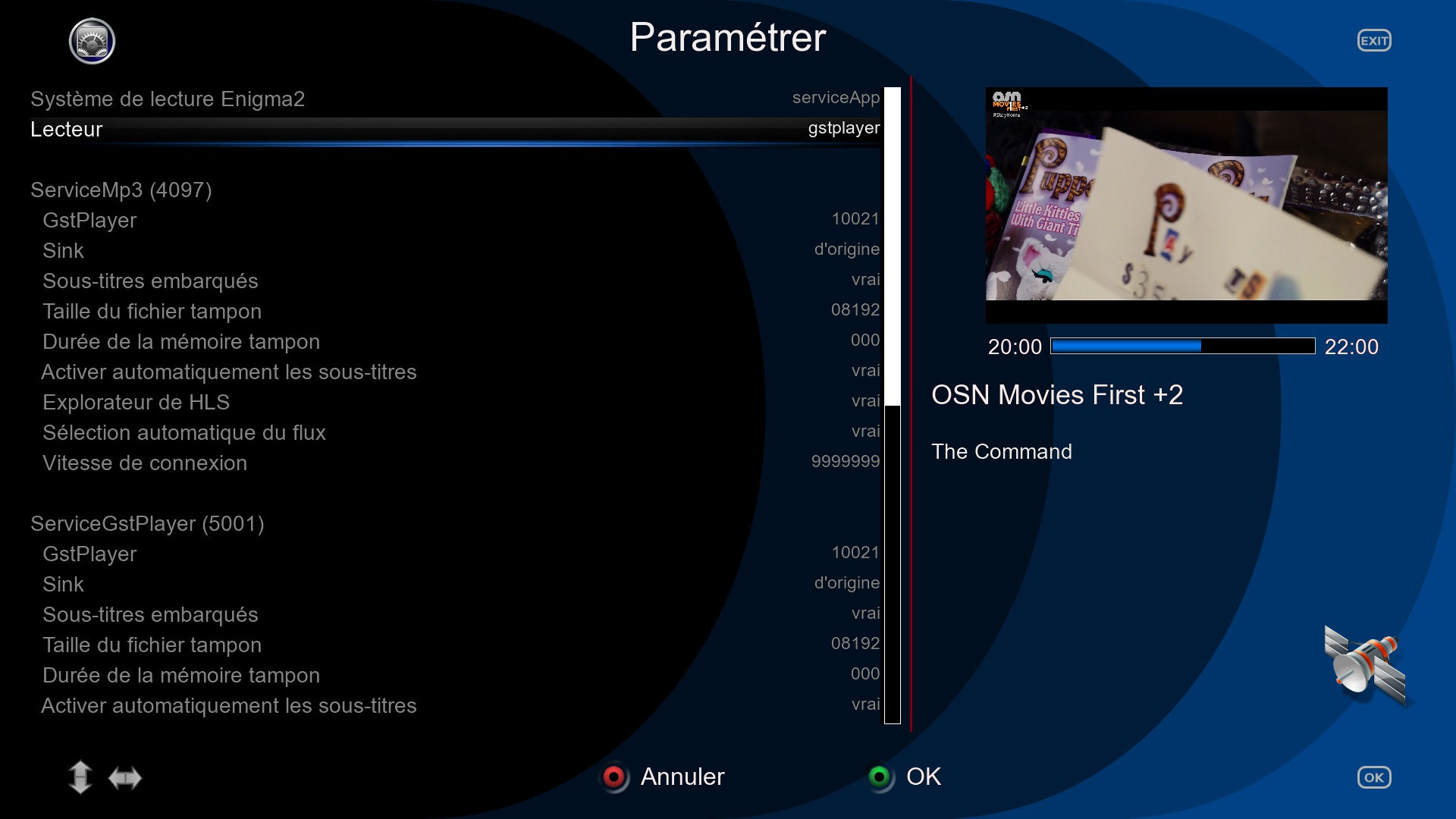Click the OSN Movies preview thumbnail

[x=1186, y=205]
